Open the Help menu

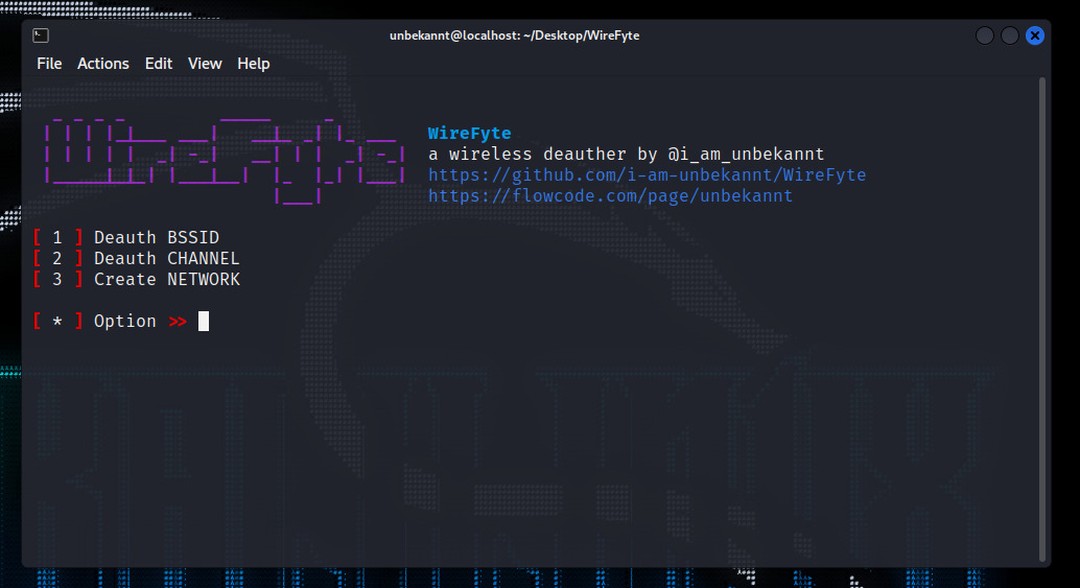253,63
